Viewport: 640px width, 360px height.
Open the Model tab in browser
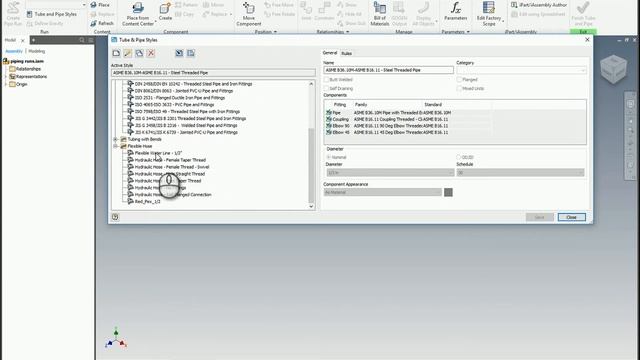pos(10,40)
